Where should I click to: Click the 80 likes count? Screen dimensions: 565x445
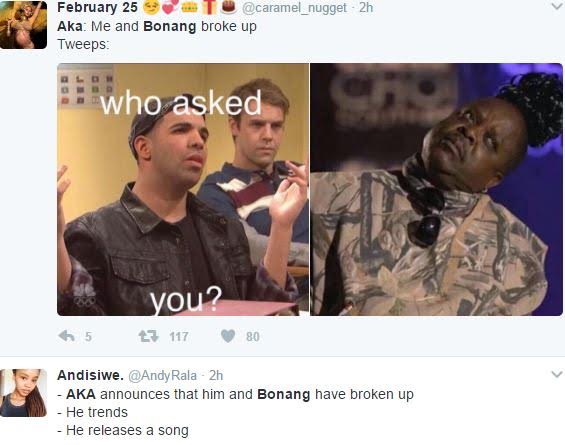[253, 337]
